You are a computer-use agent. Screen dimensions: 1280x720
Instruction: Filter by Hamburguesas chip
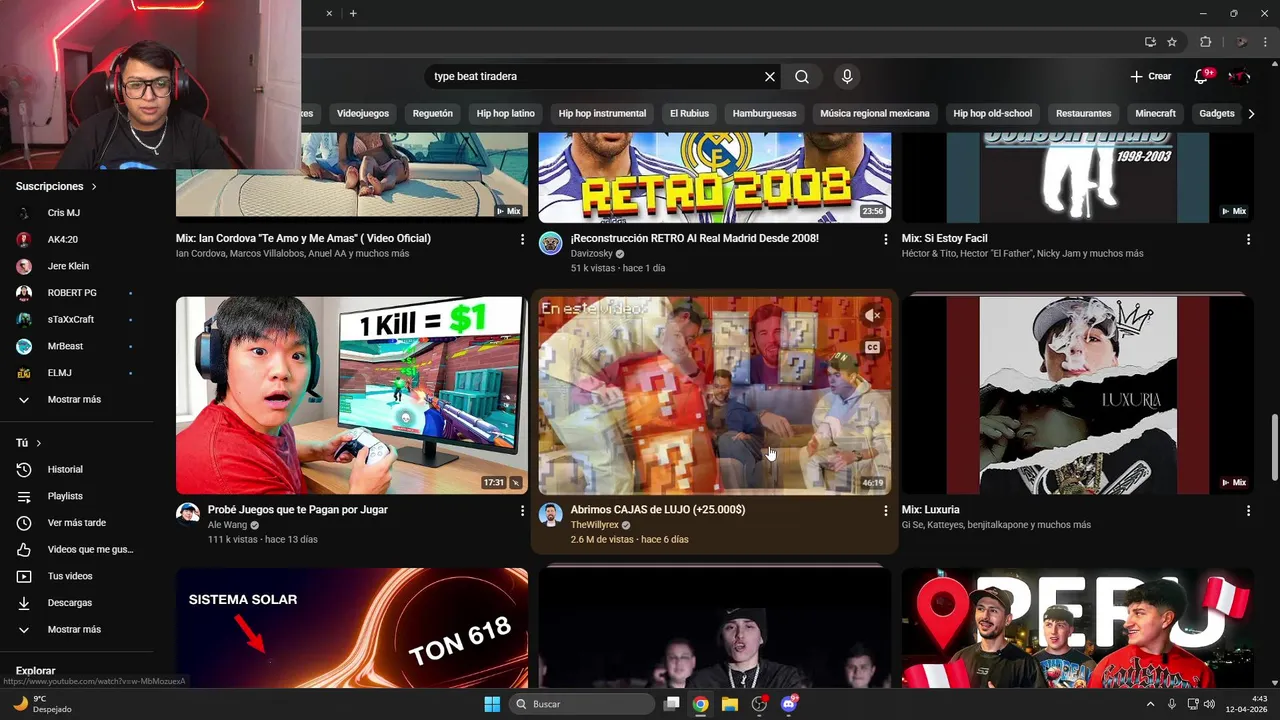click(x=764, y=114)
